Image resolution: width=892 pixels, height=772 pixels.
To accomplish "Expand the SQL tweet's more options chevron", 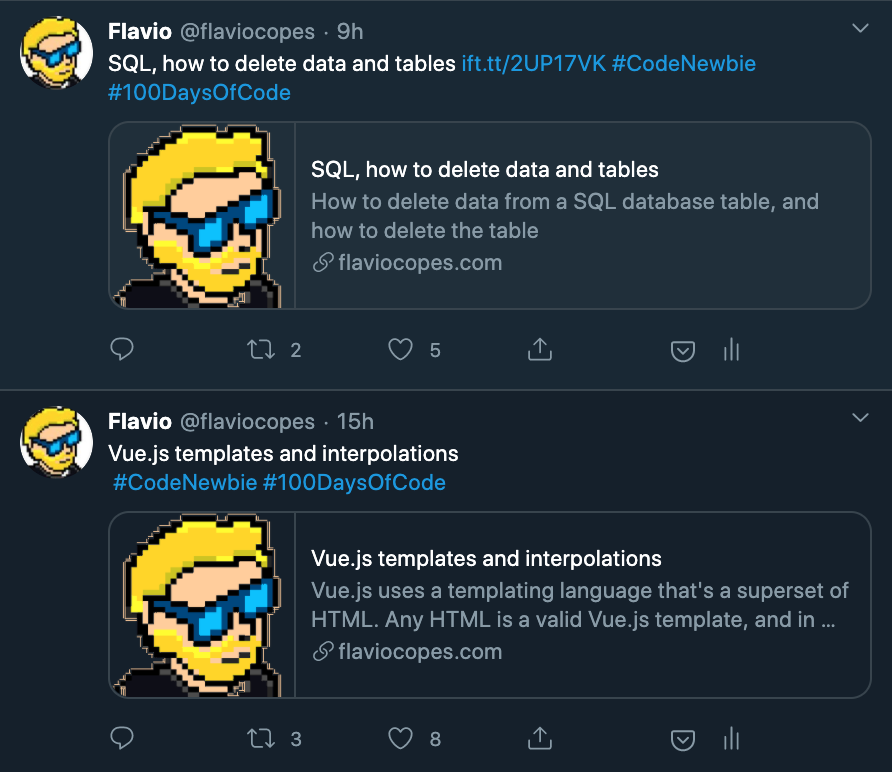I will pos(860,29).
